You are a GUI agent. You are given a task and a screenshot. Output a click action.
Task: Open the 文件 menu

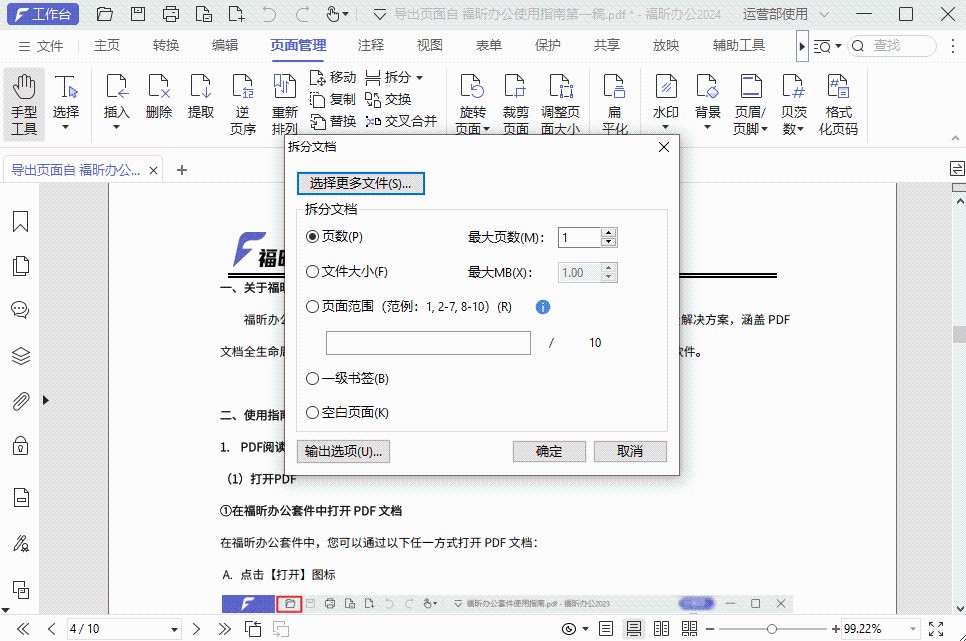point(41,46)
